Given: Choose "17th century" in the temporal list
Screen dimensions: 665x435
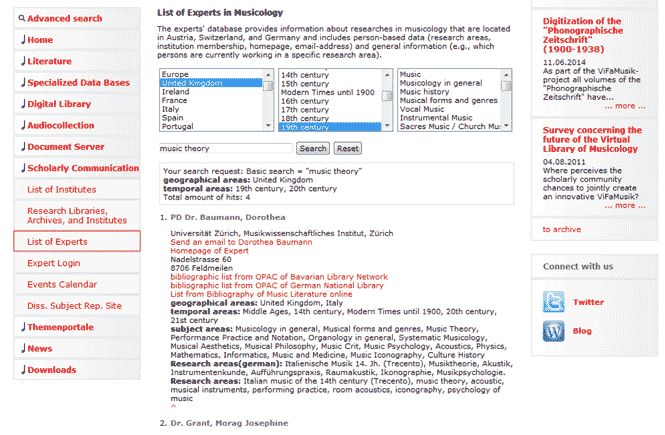Looking at the screenshot, I should (x=304, y=110).
